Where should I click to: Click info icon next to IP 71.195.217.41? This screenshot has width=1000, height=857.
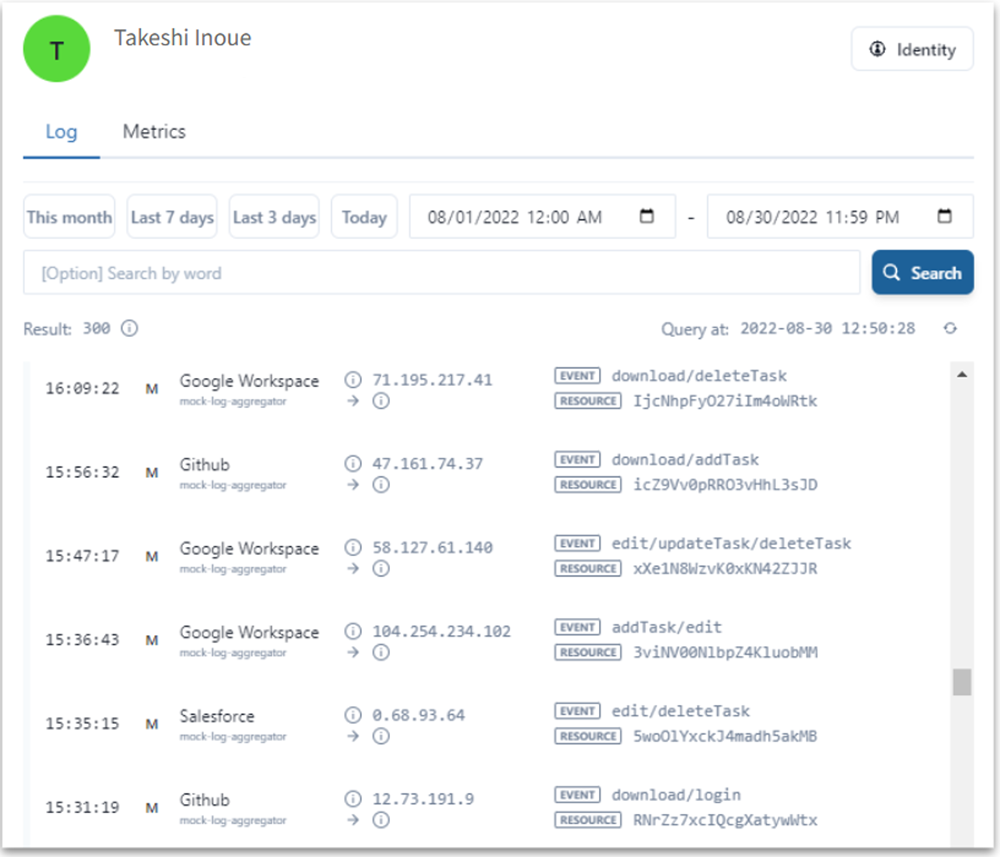[x=352, y=380]
